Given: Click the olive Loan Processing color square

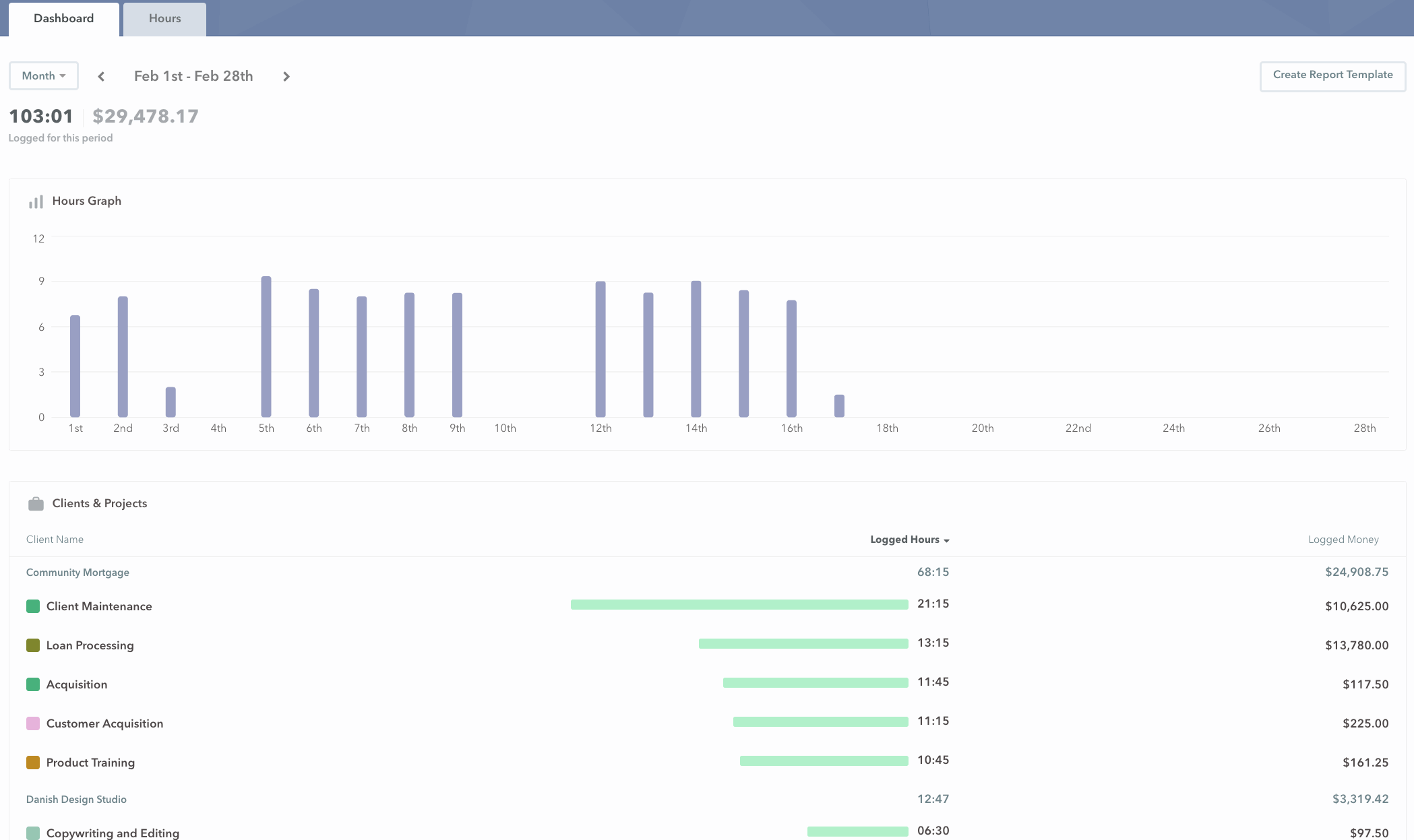Looking at the screenshot, I should (33, 645).
